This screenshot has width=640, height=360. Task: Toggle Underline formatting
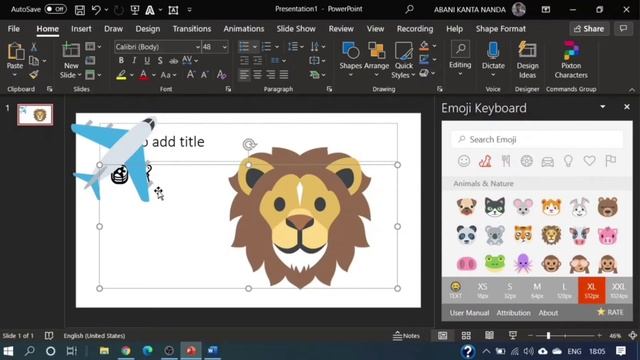click(x=147, y=60)
